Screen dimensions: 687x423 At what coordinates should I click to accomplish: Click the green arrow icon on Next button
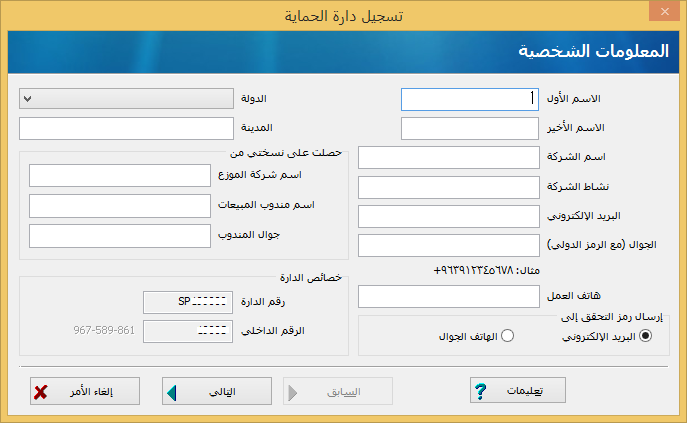pyautogui.click(x=171, y=391)
